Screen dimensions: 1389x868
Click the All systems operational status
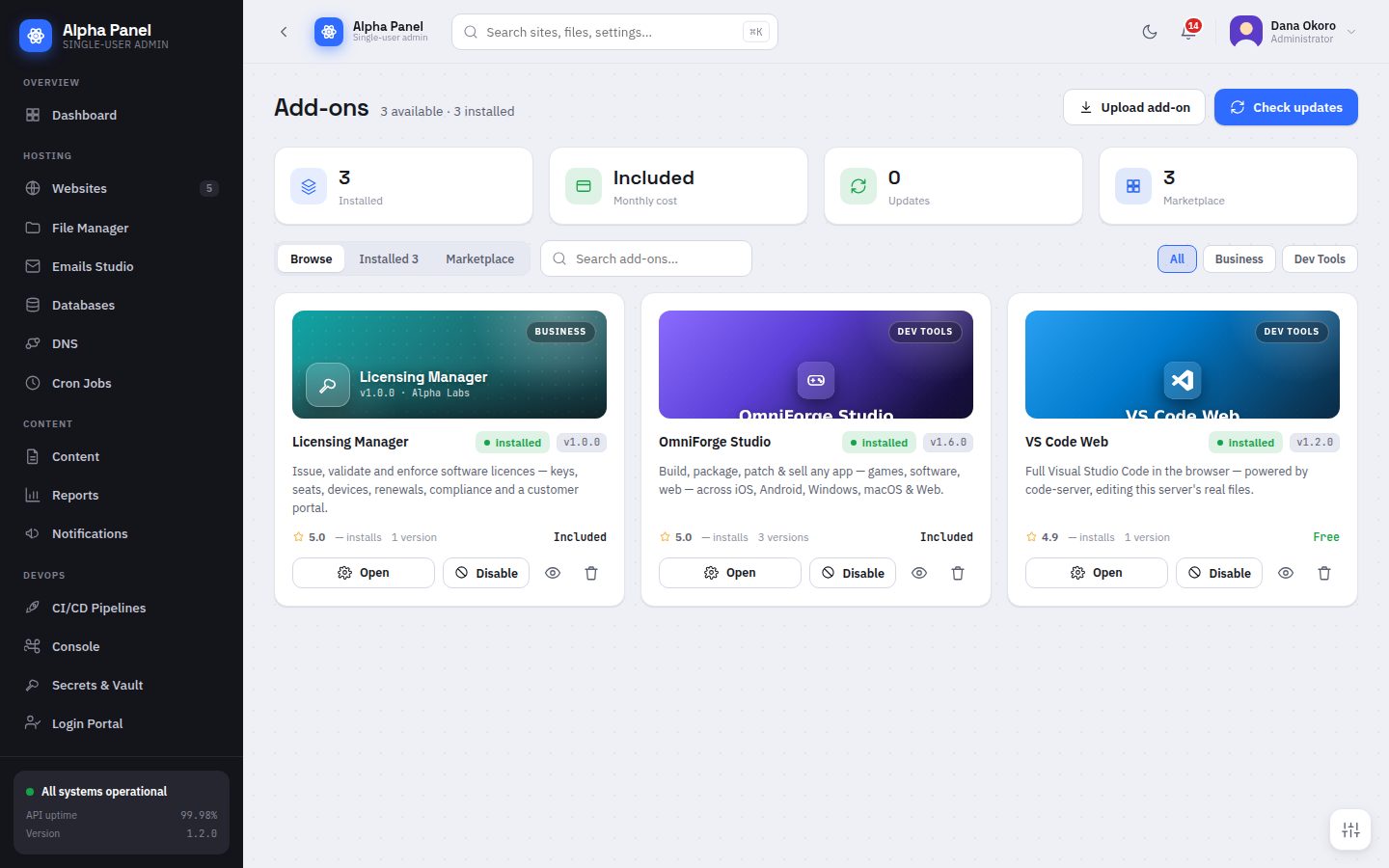[x=96, y=792]
